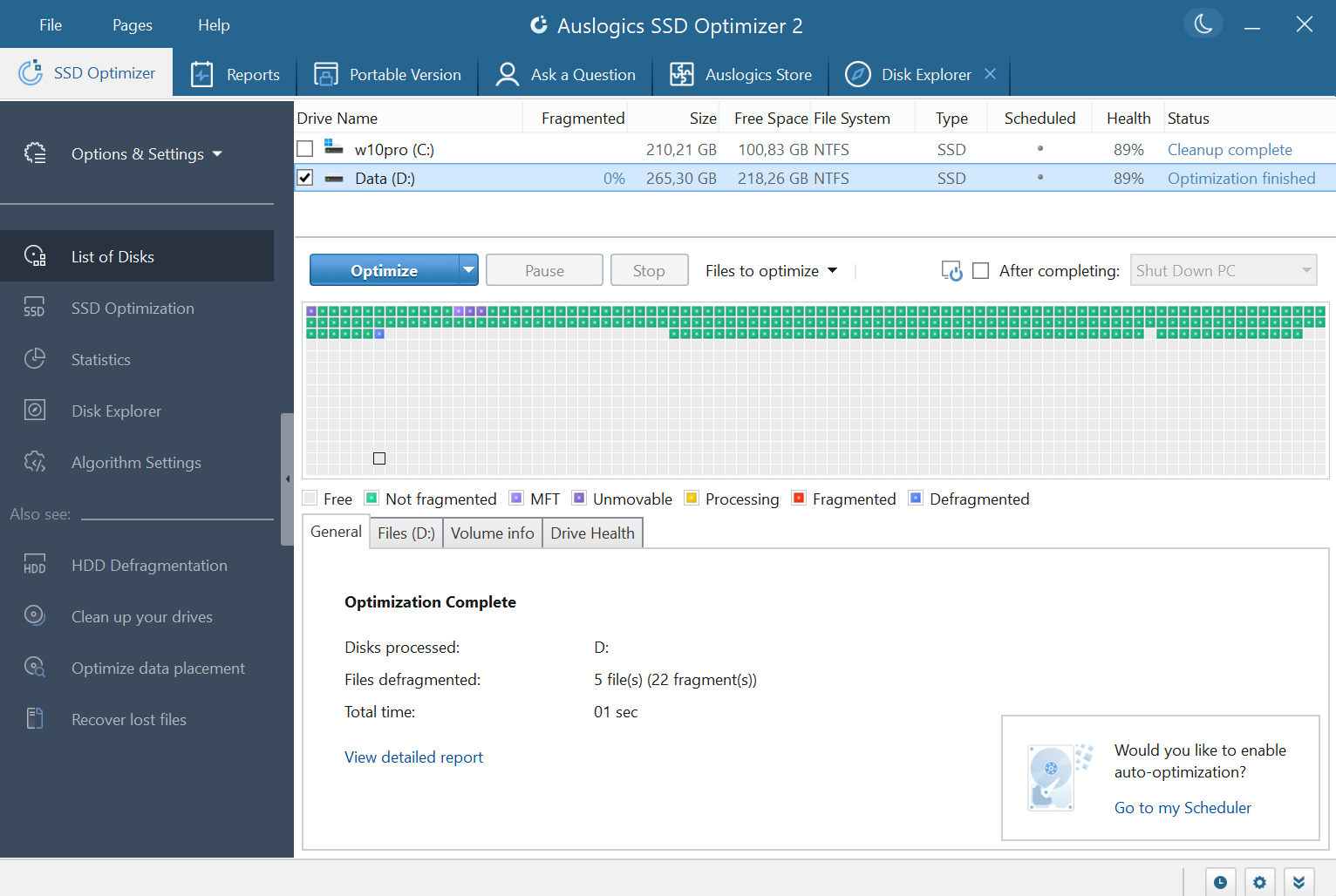Click View detailed report link
This screenshot has width=1336, height=896.
413,757
